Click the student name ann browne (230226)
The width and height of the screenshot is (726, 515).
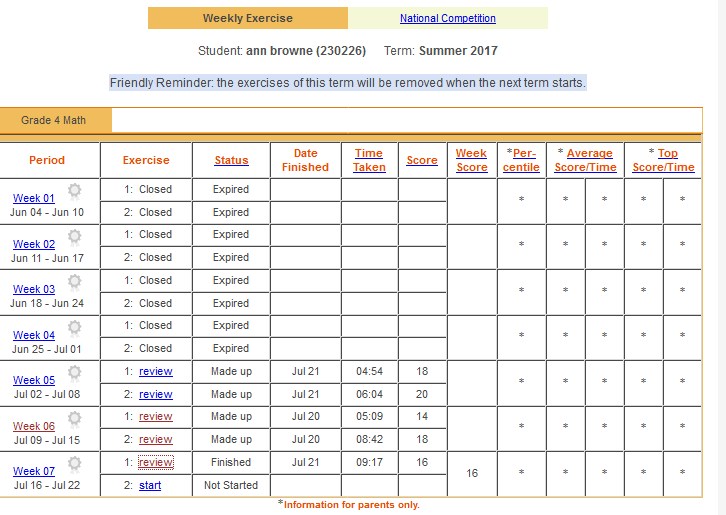click(306, 50)
